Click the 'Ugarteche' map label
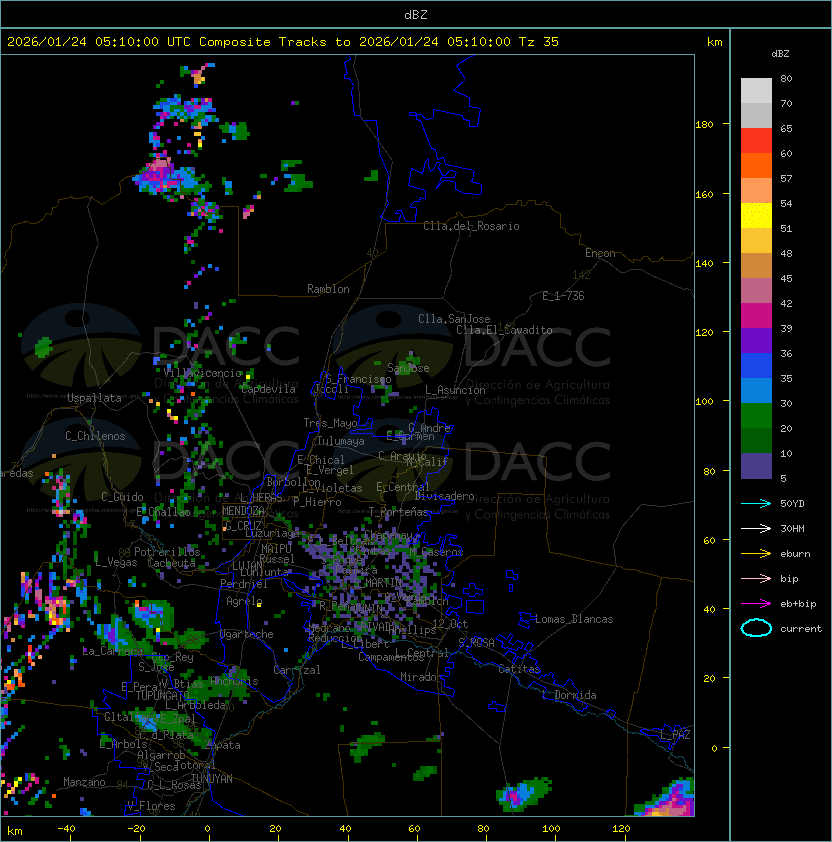Screen dimensions: 832x842 [x=247, y=634]
